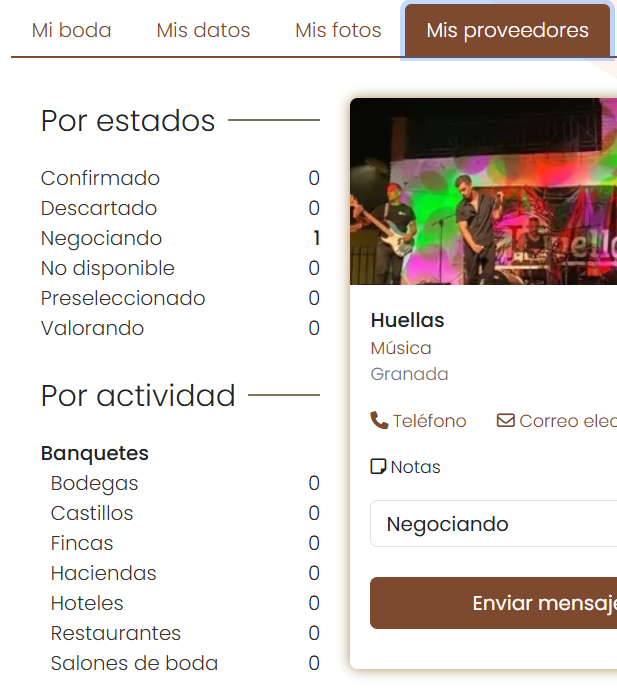Click the phone icon for Huellas
Image resolution: width=617 pixels, height=688 pixels.
[x=379, y=420]
